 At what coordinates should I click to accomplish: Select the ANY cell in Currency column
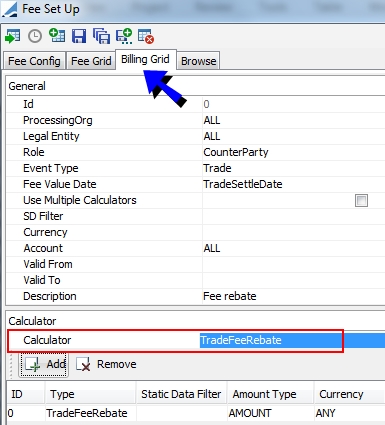pyautogui.click(x=350, y=413)
